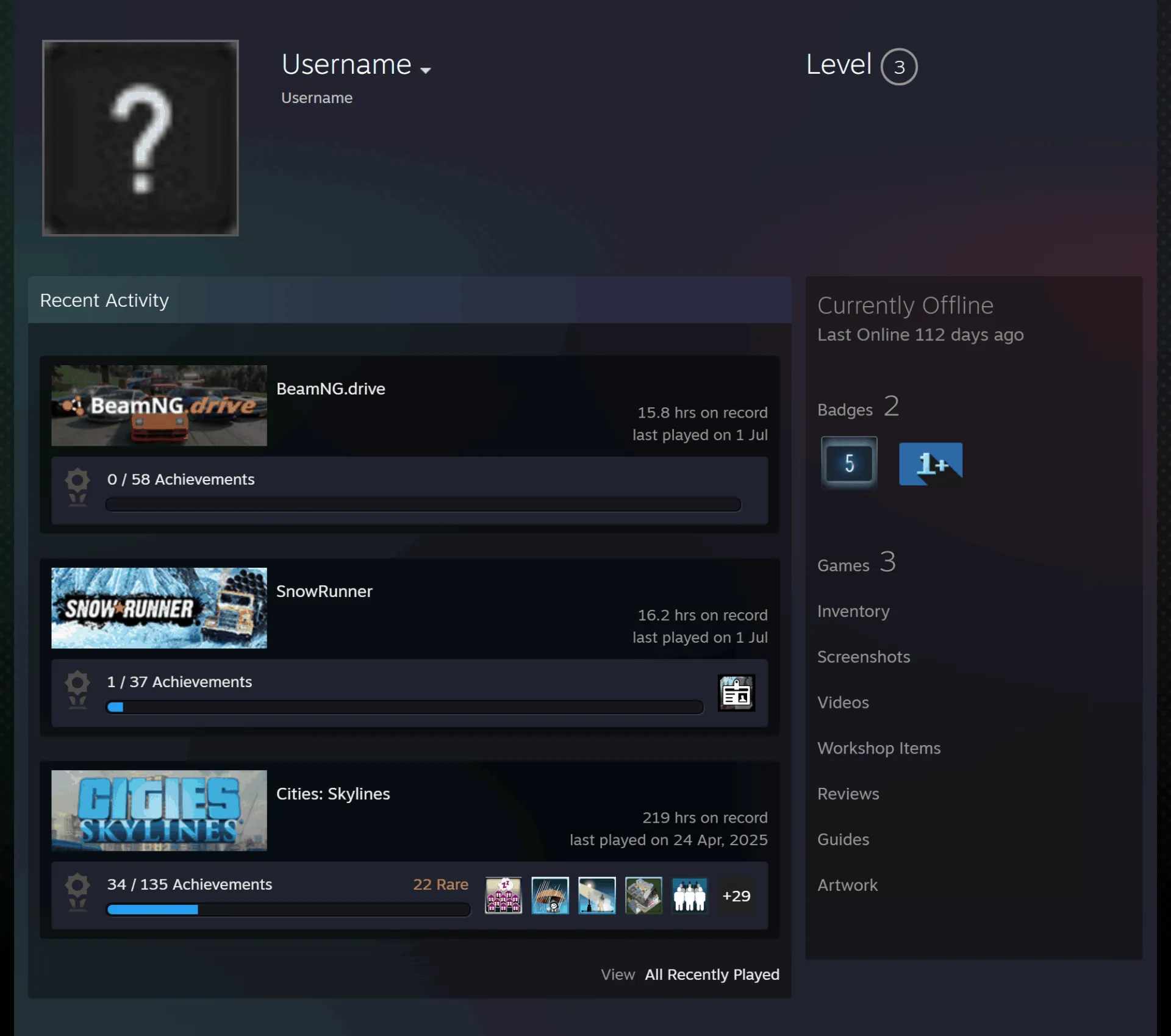Screen dimensions: 1171x1036
Task: Click the pink buildings achievement icon
Action: (503, 895)
